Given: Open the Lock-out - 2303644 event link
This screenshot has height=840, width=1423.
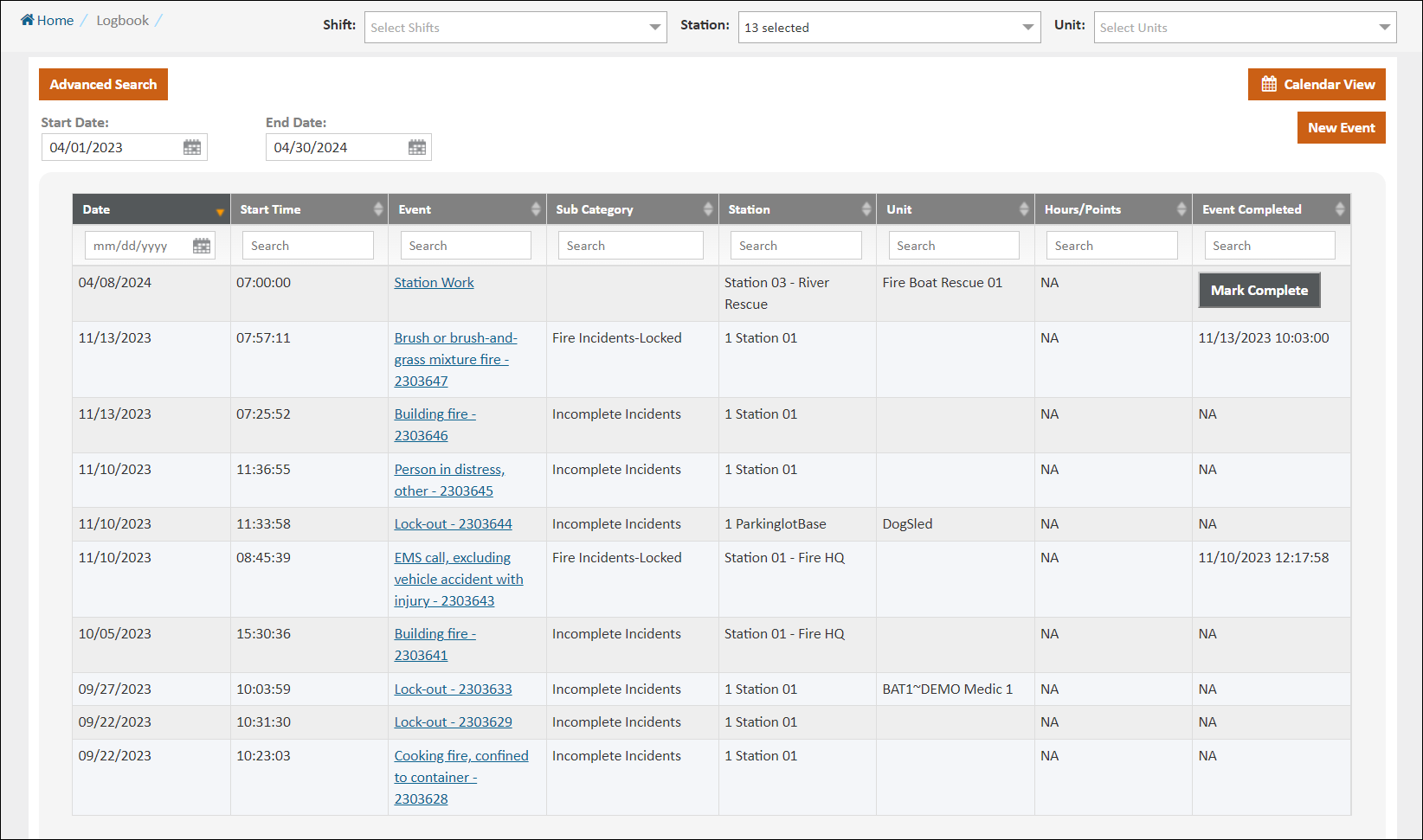Looking at the screenshot, I should coord(453,524).
